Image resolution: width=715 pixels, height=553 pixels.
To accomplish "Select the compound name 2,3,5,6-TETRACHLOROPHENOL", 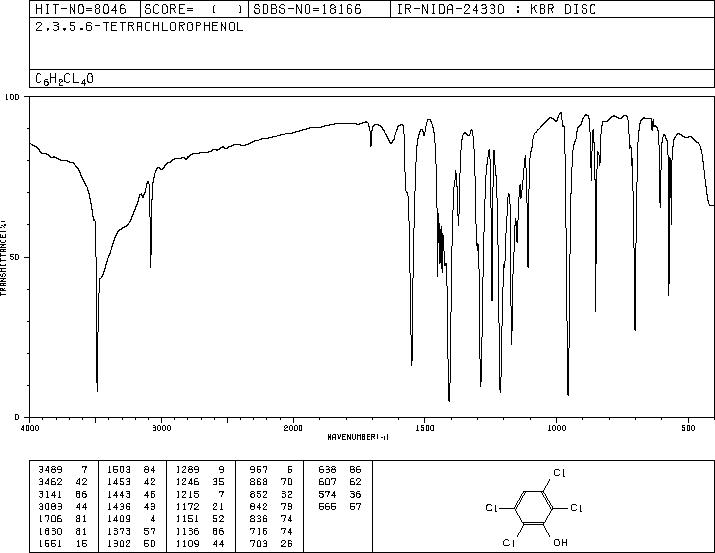I will click(x=139, y=27).
